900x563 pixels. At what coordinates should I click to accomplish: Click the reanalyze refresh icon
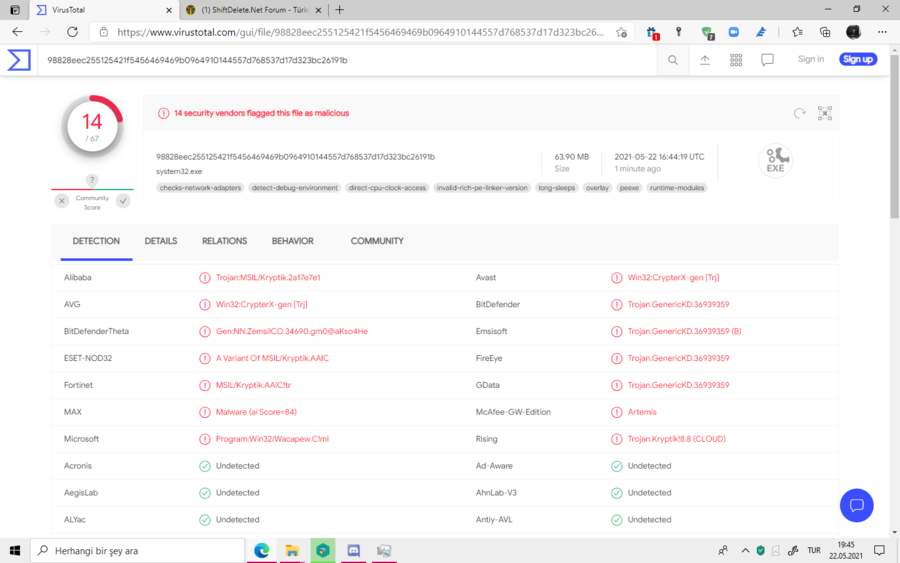[800, 113]
